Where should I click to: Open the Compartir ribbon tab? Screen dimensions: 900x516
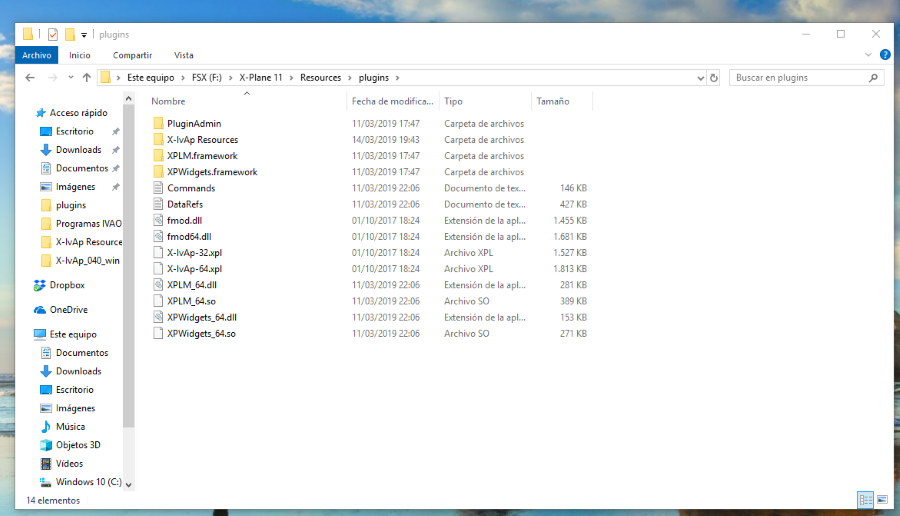133,55
